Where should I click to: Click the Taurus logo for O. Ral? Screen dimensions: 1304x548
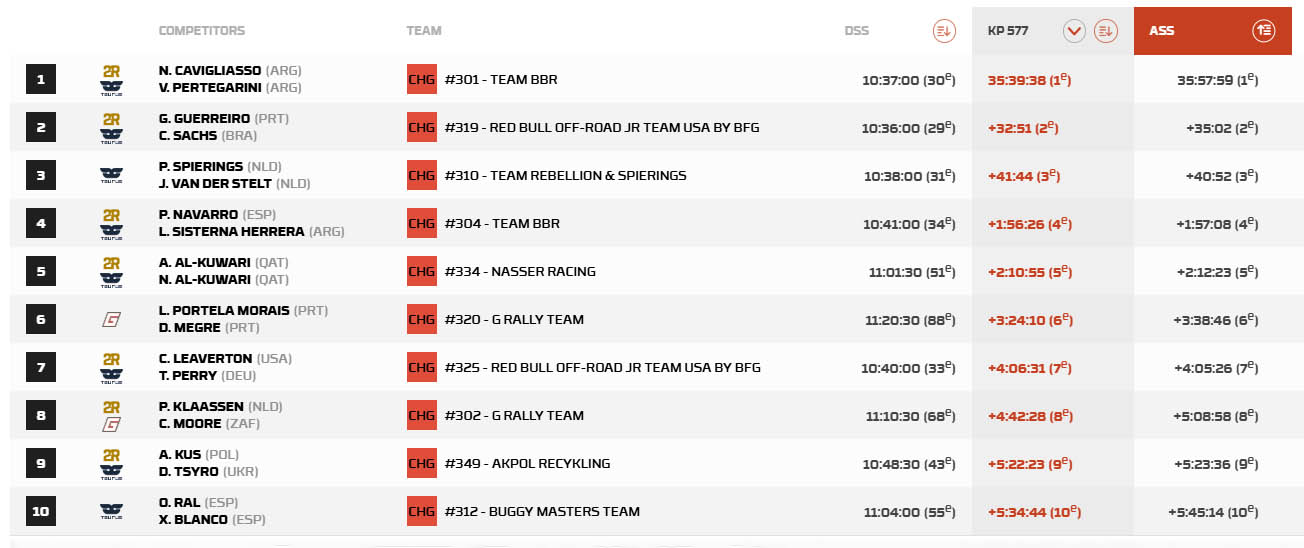(111, 512)
